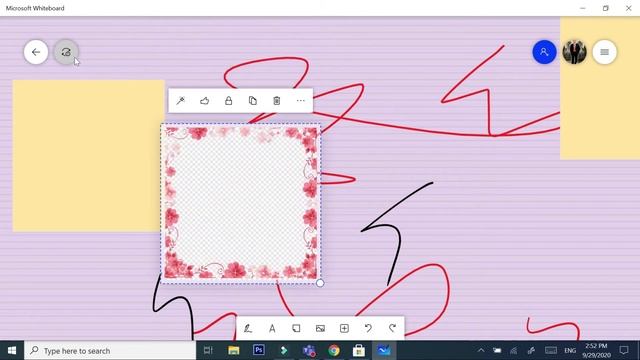Delete the selected image with trash icon

[277, 101]
